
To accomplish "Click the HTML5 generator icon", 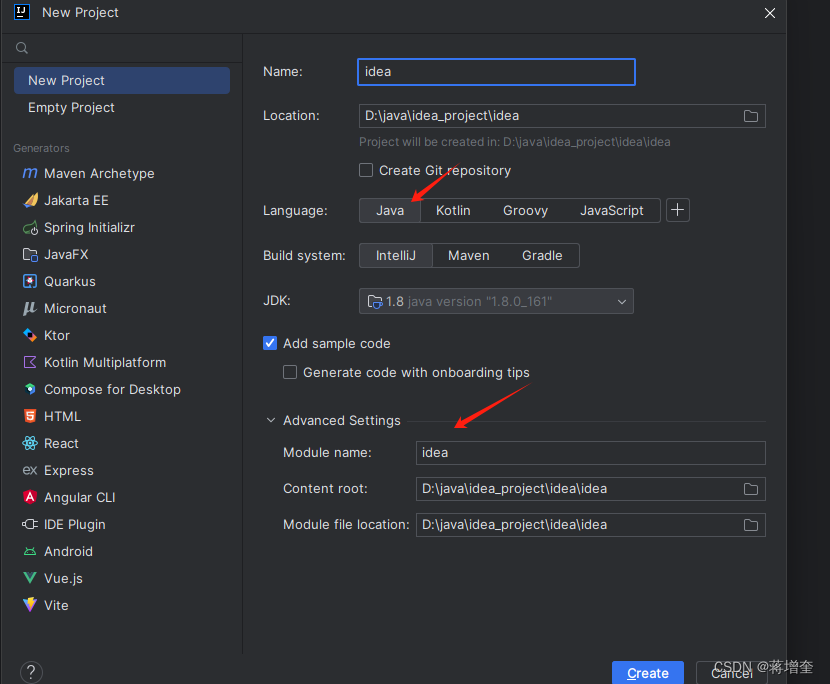I will [30, 416].
